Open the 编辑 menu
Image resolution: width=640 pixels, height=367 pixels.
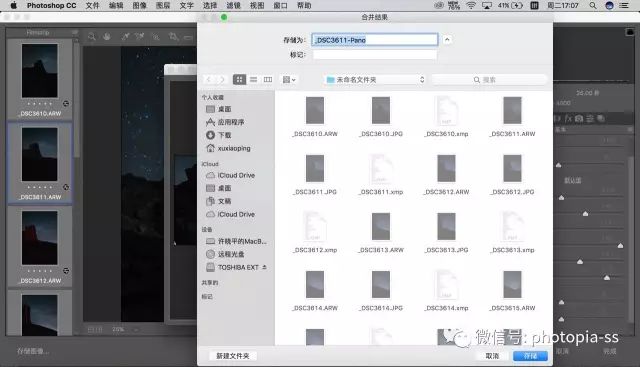click(x=116, y=5)
